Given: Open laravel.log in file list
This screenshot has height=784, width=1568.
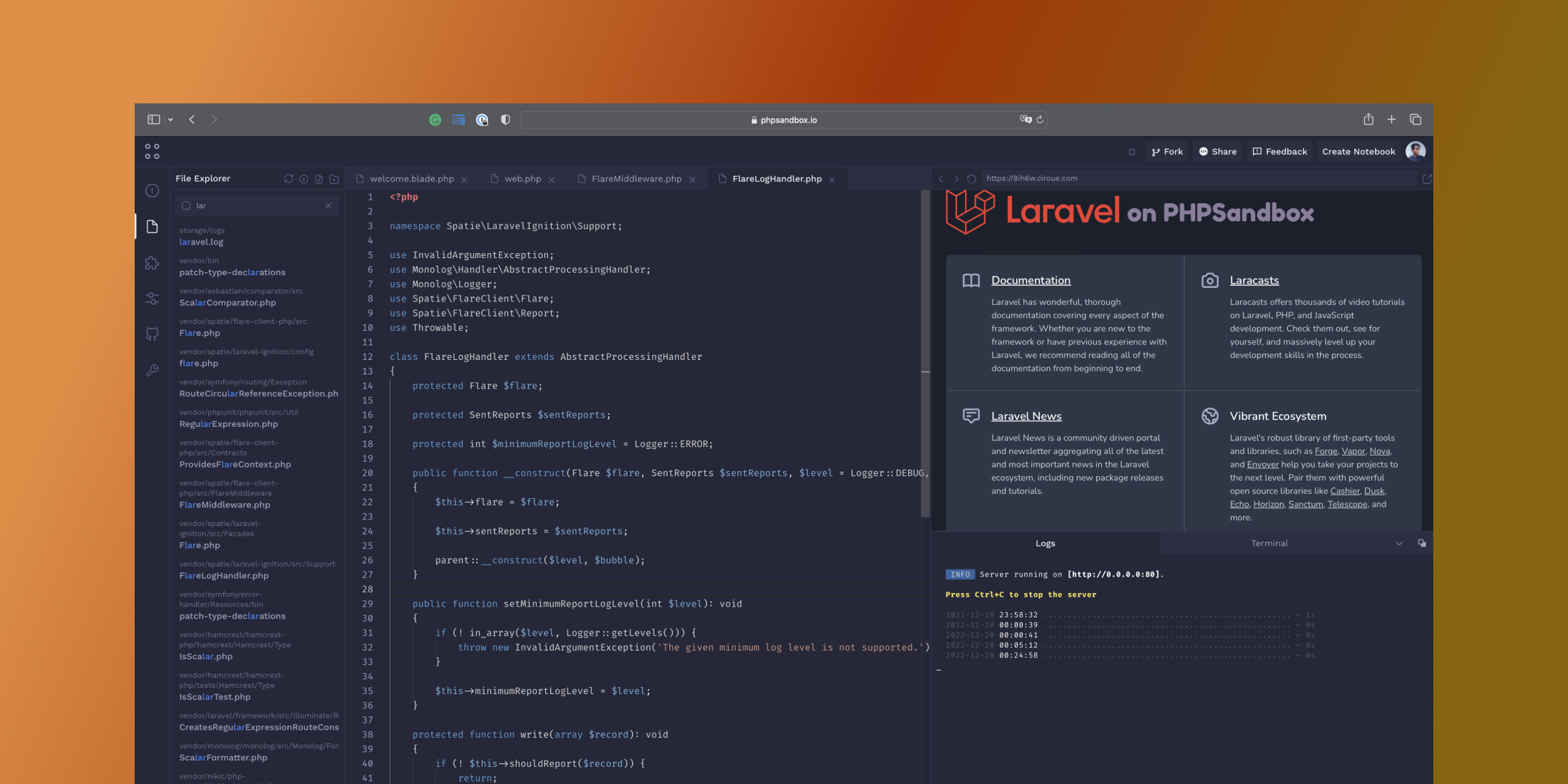Looking at the screenshot, I should click(201, 242).
